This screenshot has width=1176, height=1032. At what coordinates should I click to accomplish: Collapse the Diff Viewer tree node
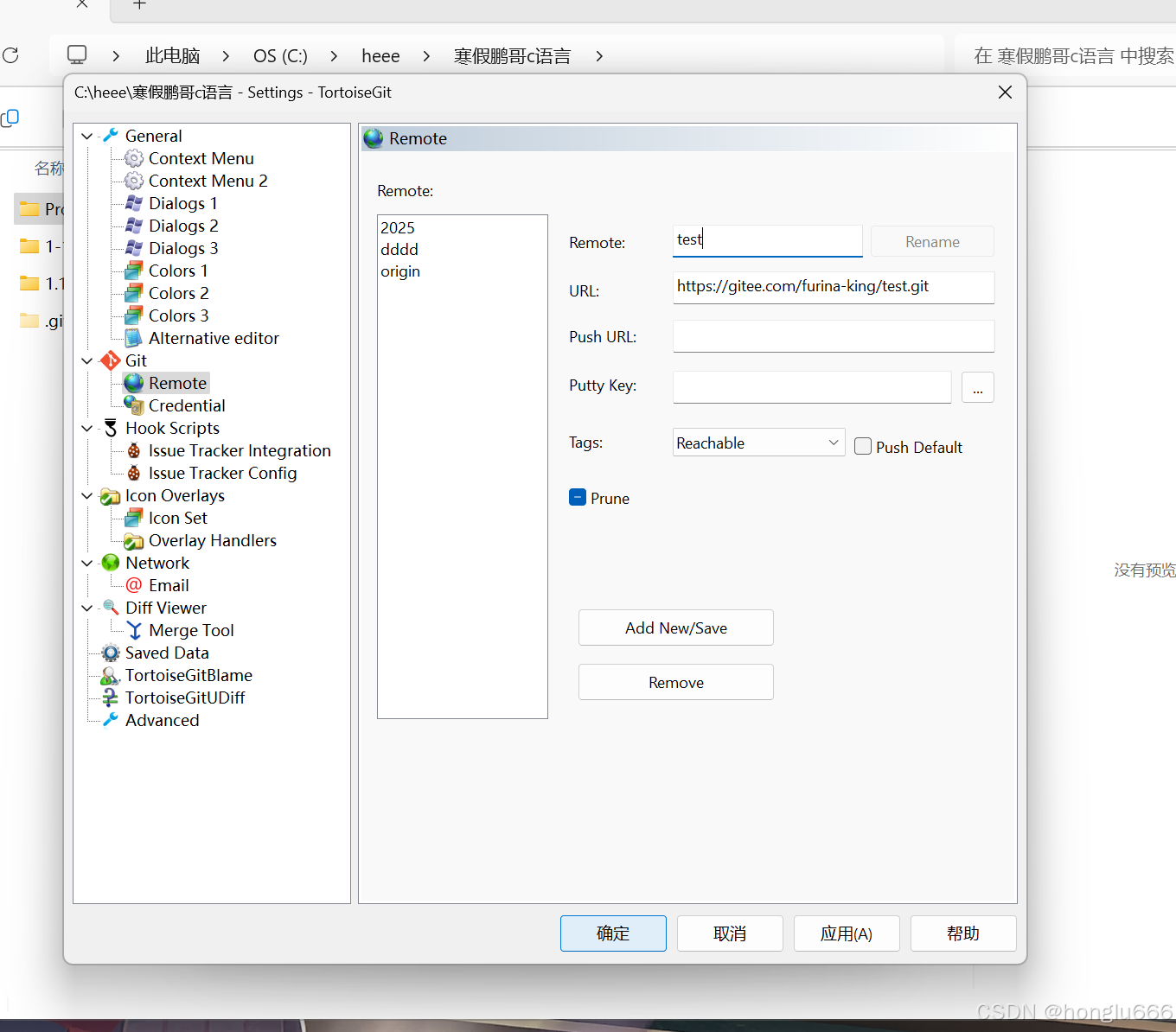click(87, 608)
